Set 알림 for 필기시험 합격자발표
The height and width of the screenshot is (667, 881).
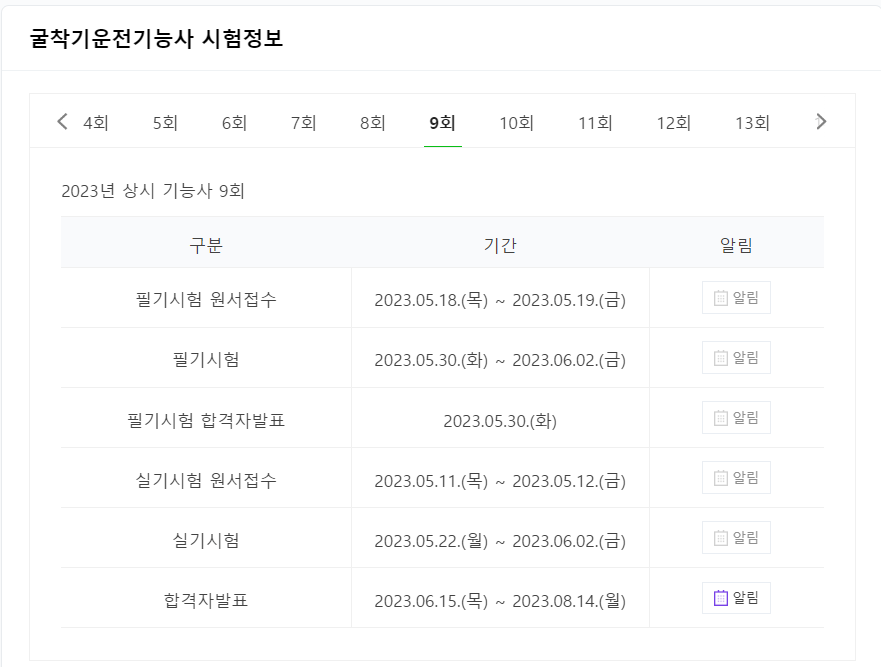pos(736,418)
